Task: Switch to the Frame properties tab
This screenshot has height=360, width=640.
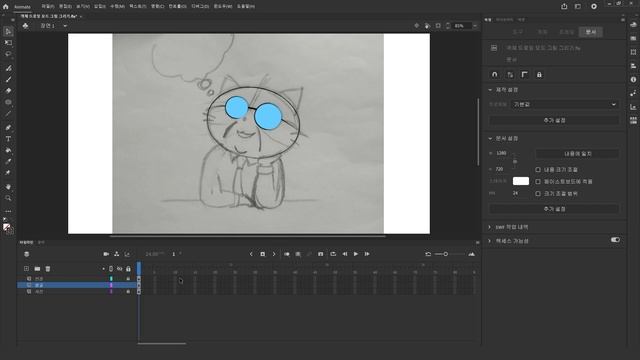Action: 567,32
